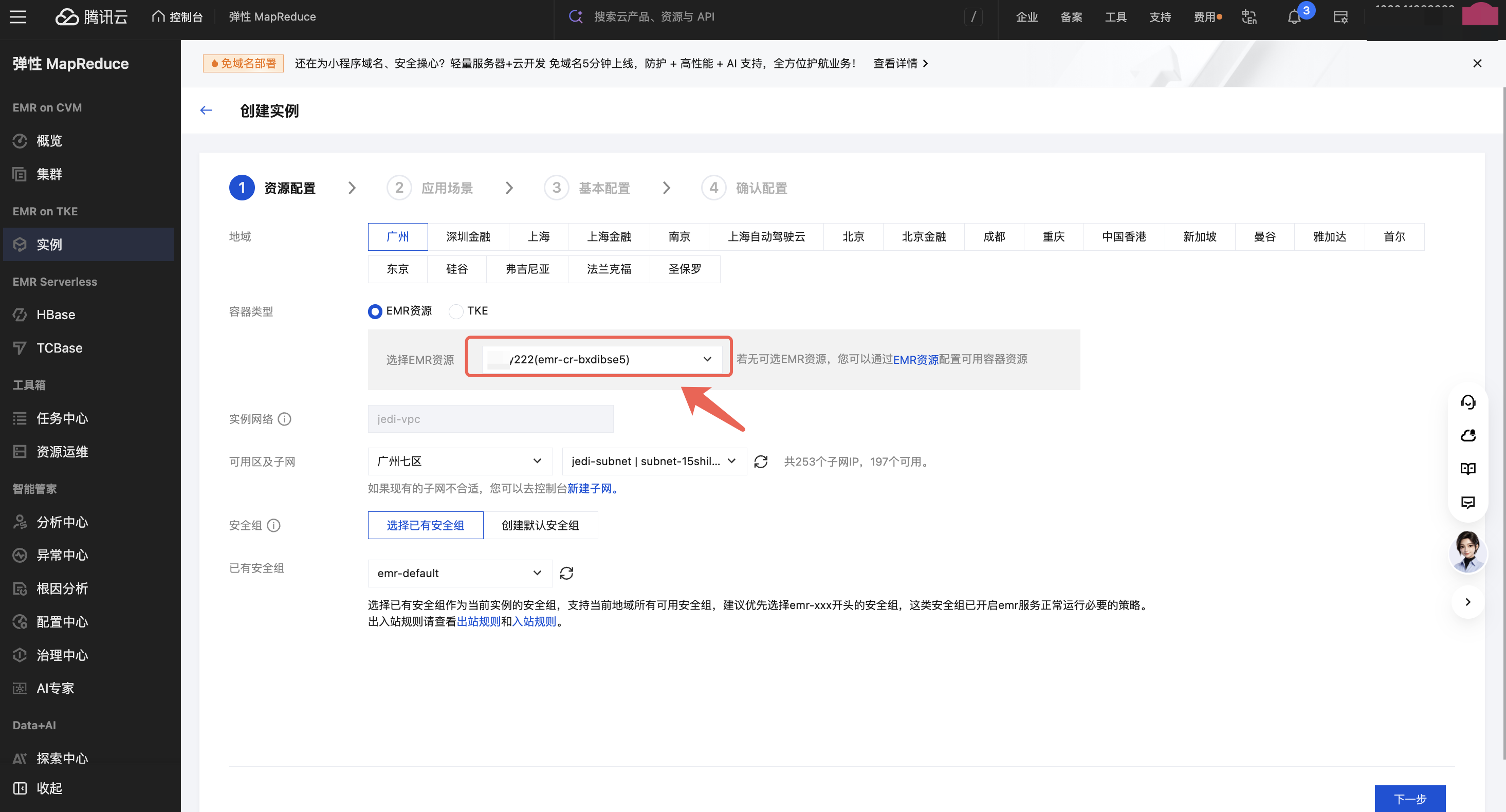1506x812 pixels.
Task: Click the Tencent Cloud logo
Action: coord(91,17)
